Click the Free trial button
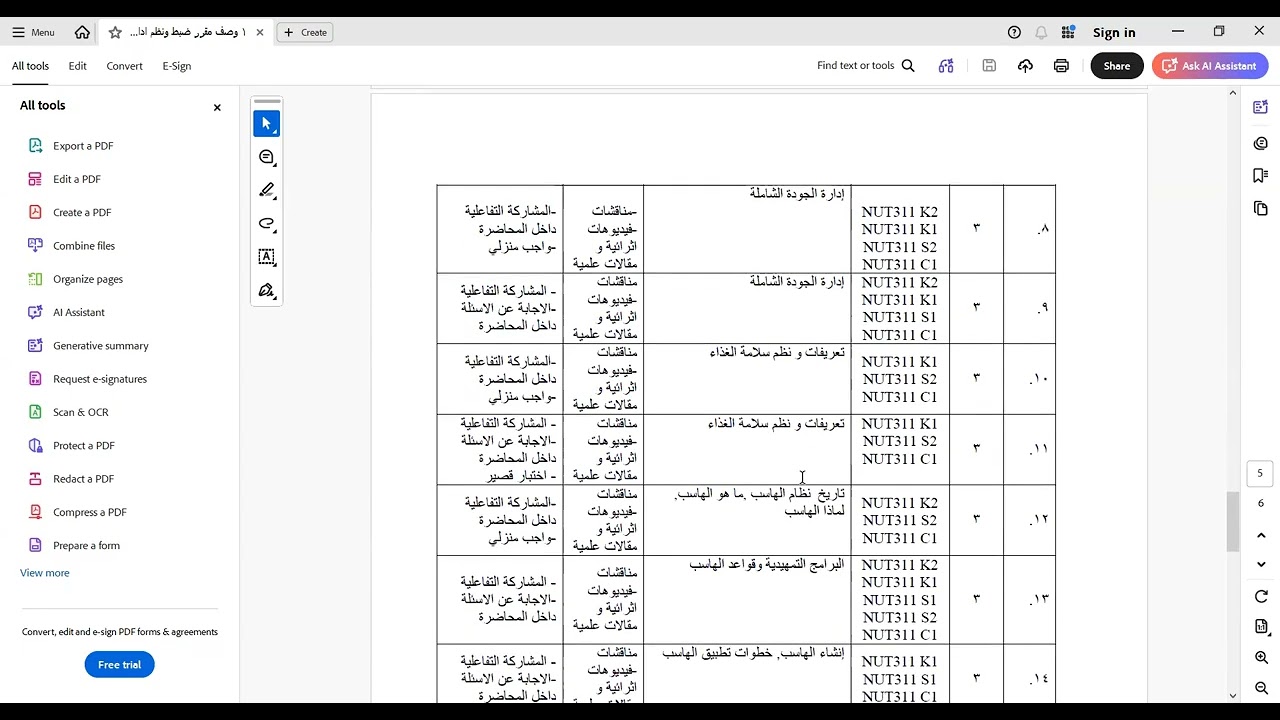The image size is (1280, 720). tap(119, 665)
